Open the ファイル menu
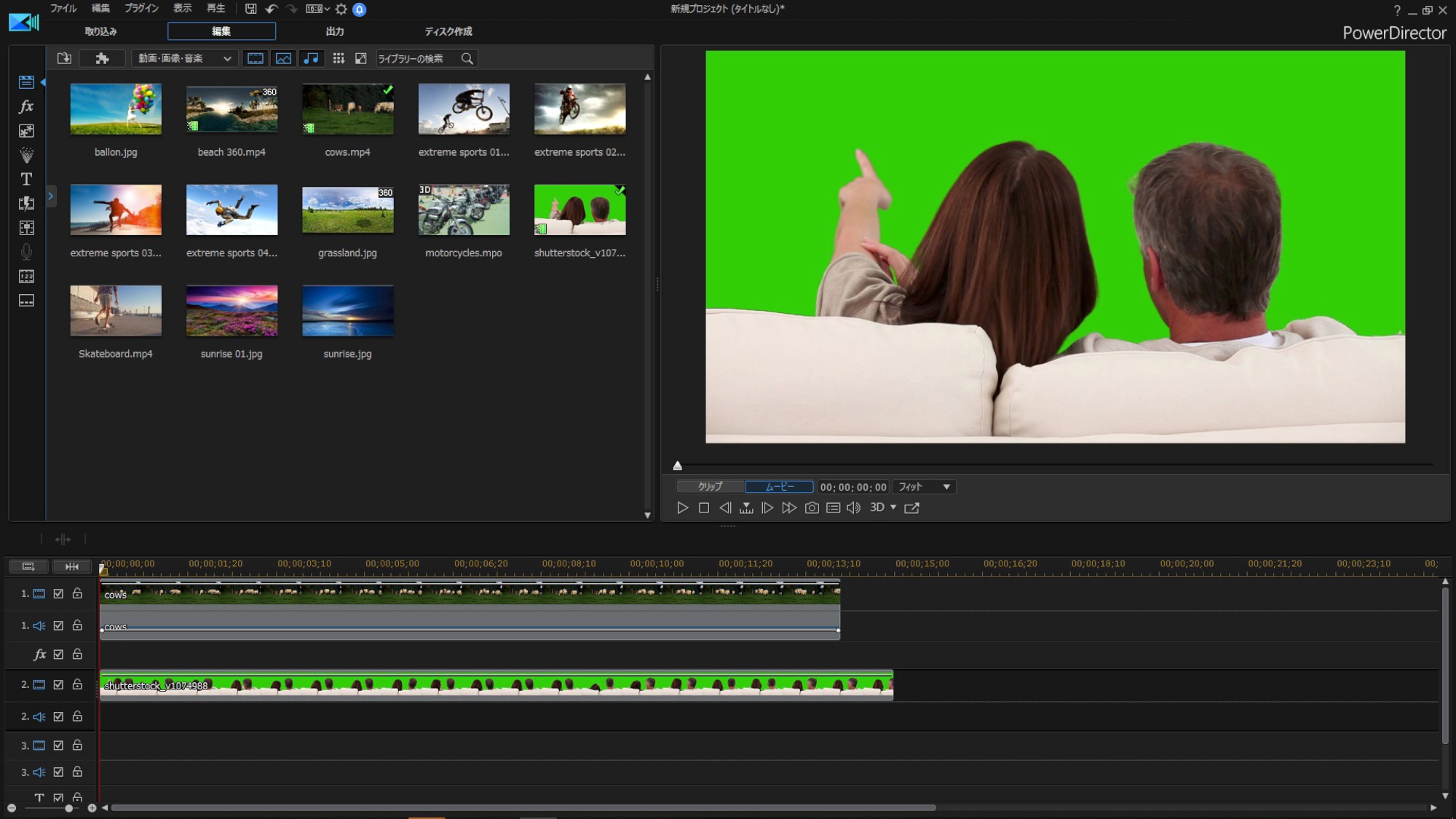This screenshot has height=819, width=1456. coord(63,9)
